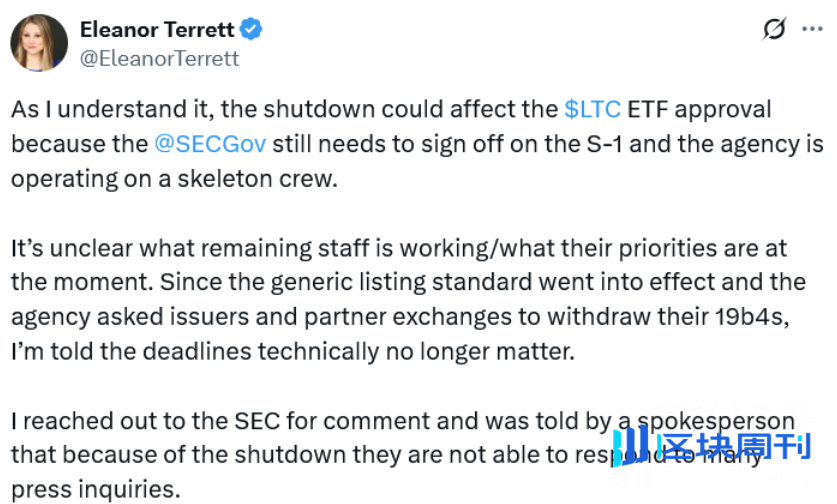The image size is (837, 504).
Task: Click the Grok slashed-circle icon
Action: pos(774,29)
